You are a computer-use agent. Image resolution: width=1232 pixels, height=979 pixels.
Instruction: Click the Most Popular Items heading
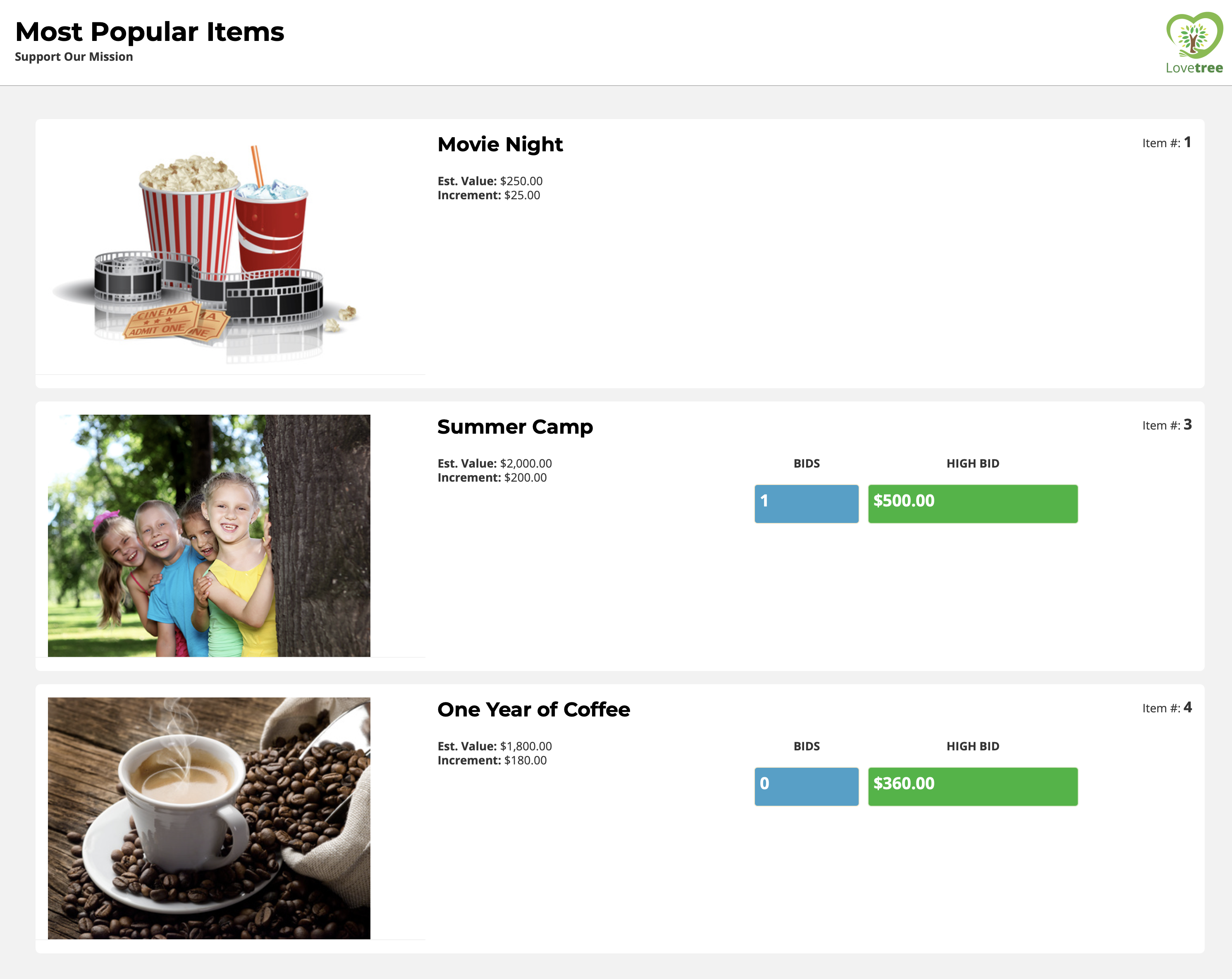click(x=150, y=32)
